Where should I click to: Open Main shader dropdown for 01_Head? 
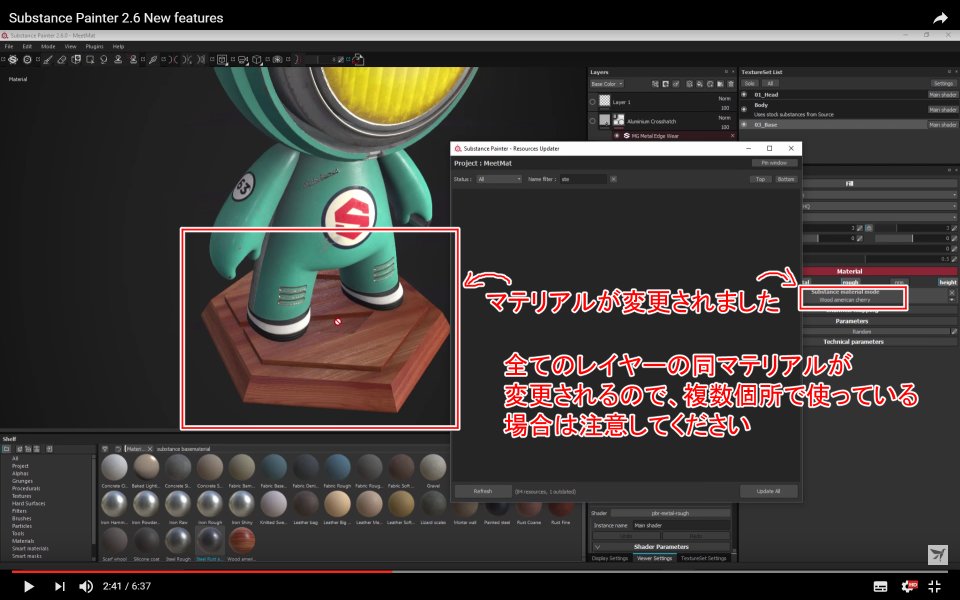[943, 95]
